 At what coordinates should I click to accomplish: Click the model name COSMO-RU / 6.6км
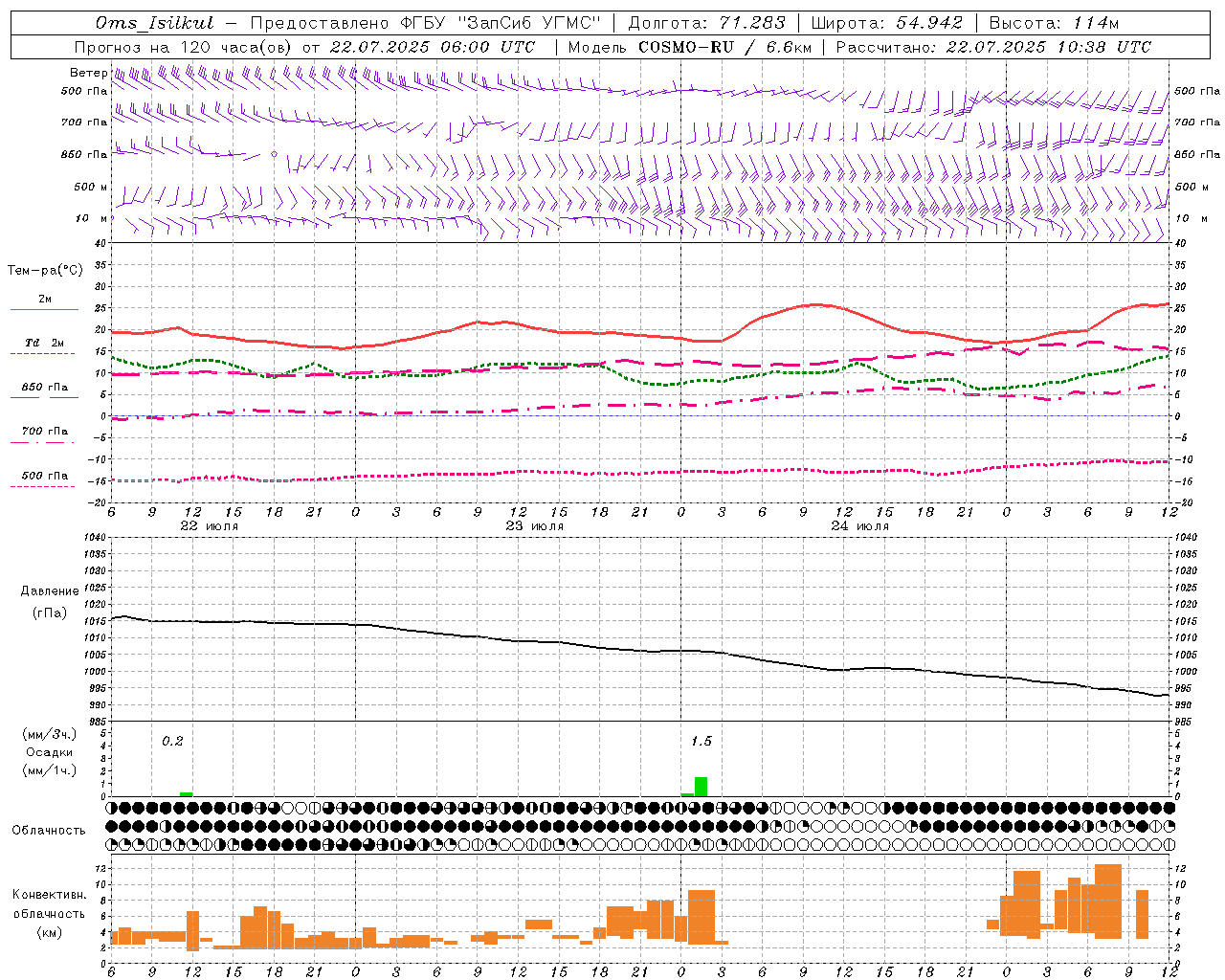(x=724, y=47)
